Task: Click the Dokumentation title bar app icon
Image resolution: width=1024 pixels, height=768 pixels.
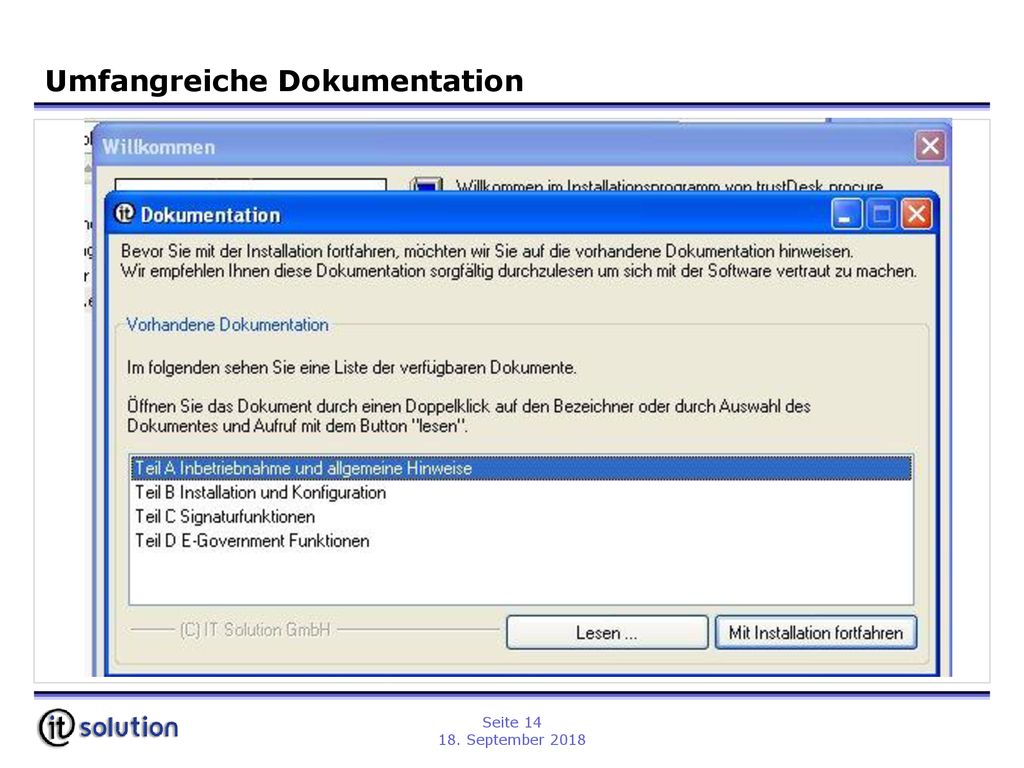Action: 124,213
